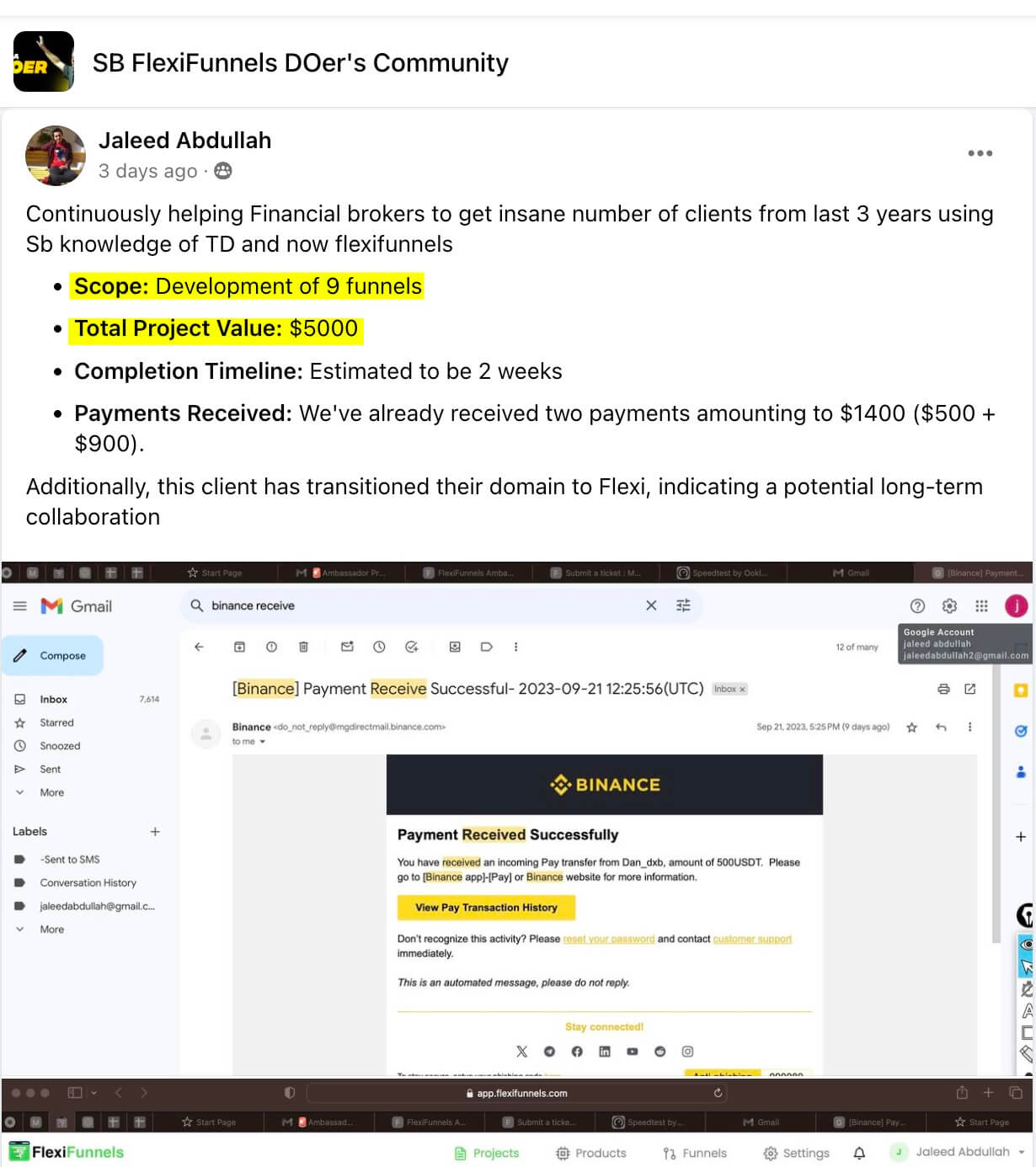Click the Compose button in Gmail

tap(52, 655)
